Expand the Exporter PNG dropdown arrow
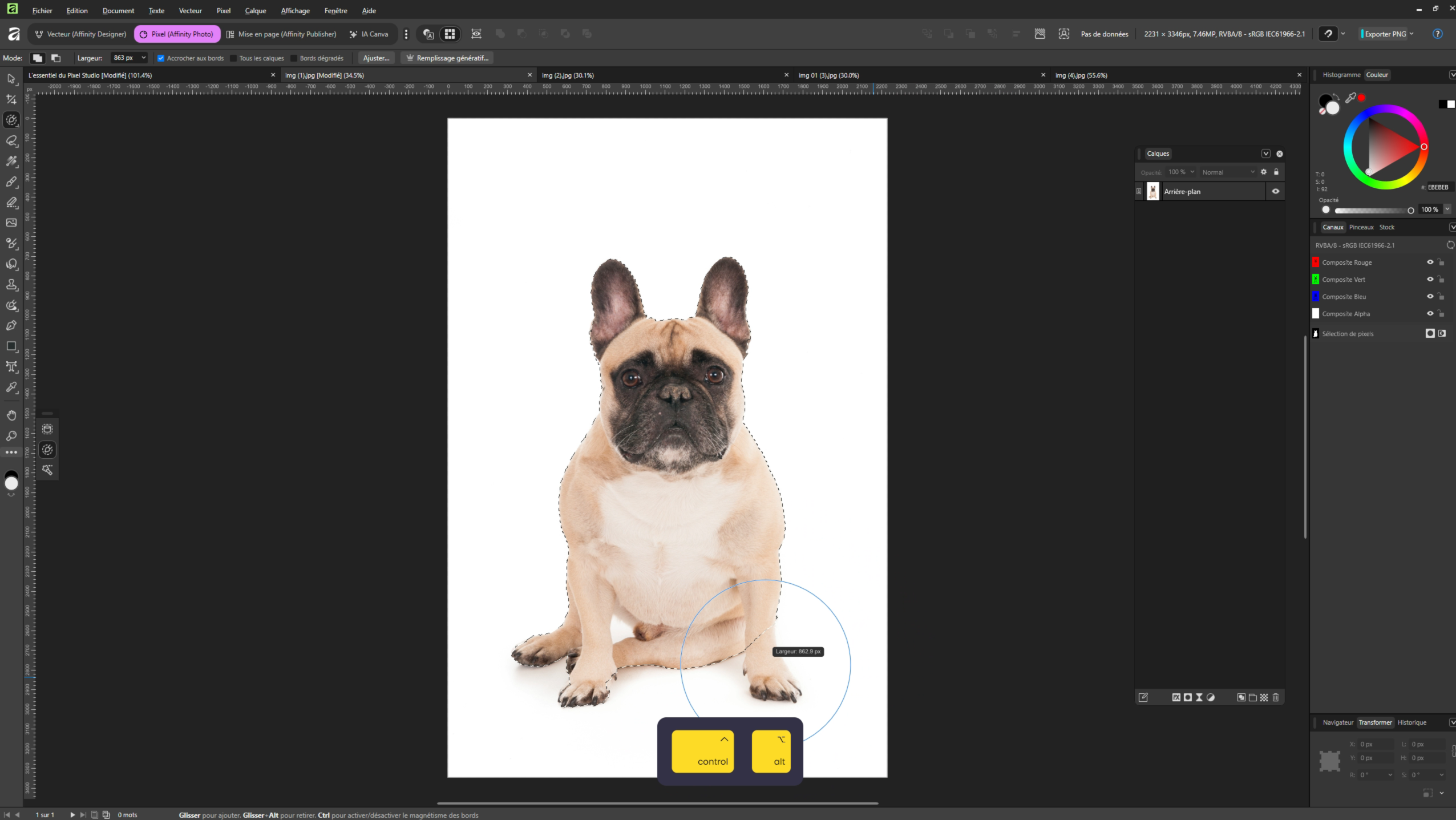Viewport: 1456px width, 820px height. [x=1412, y=34]
